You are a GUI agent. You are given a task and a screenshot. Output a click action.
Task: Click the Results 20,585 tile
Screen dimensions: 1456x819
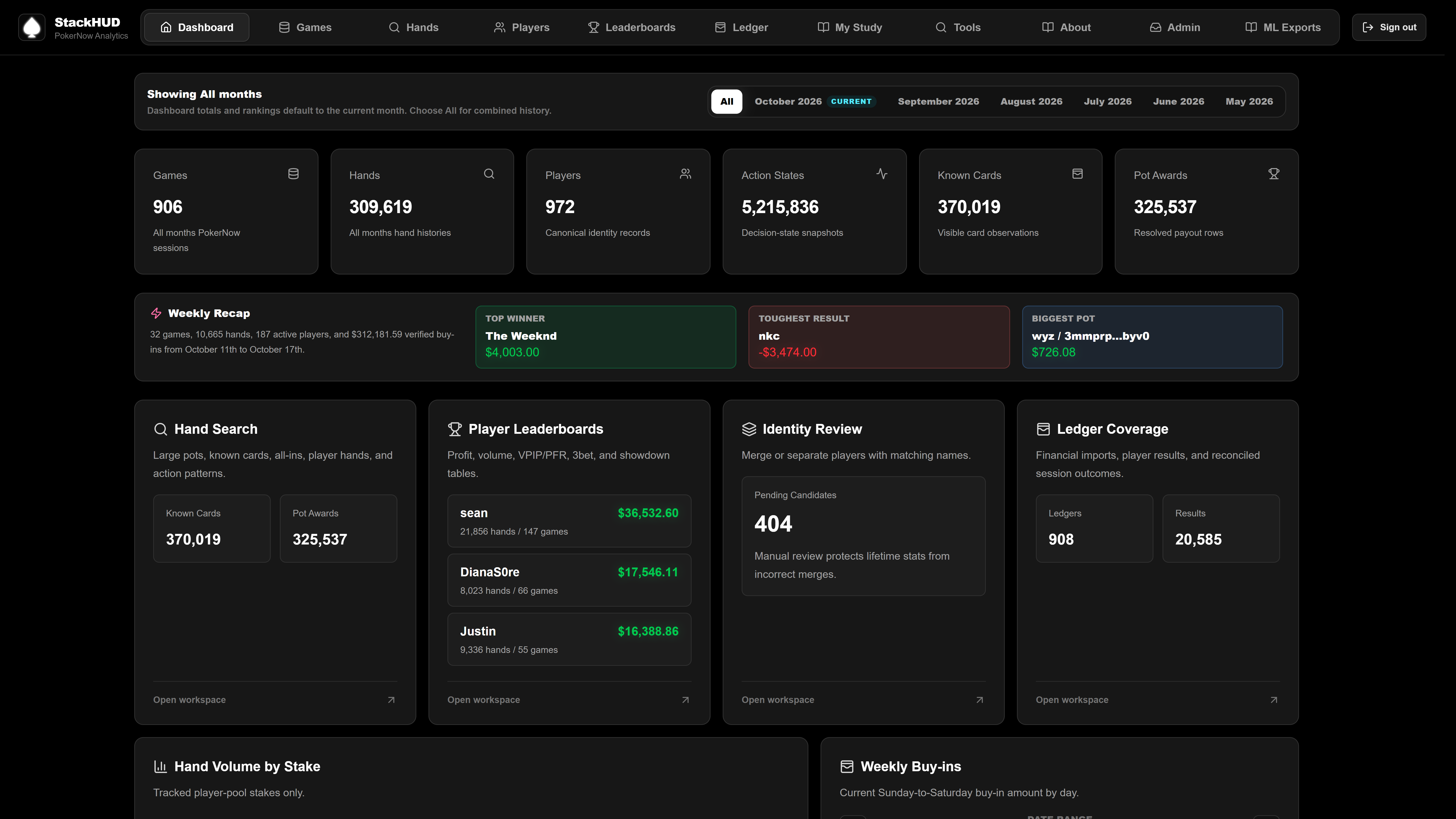point(1221,529)
